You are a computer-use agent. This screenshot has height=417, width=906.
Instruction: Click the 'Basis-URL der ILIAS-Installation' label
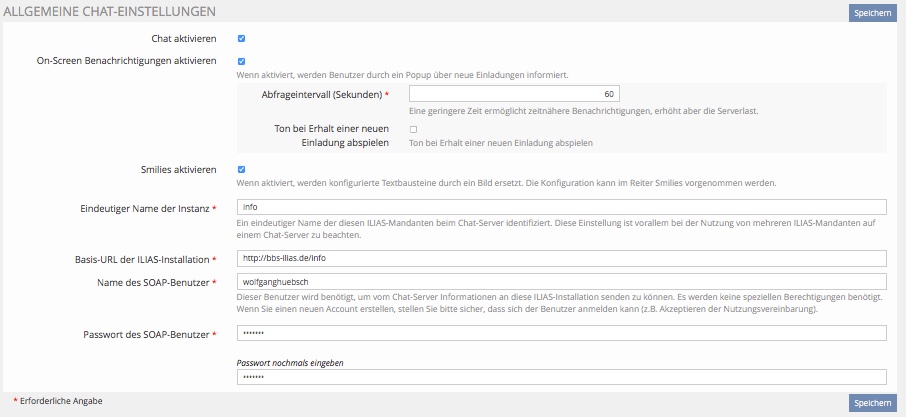(146, 259)
